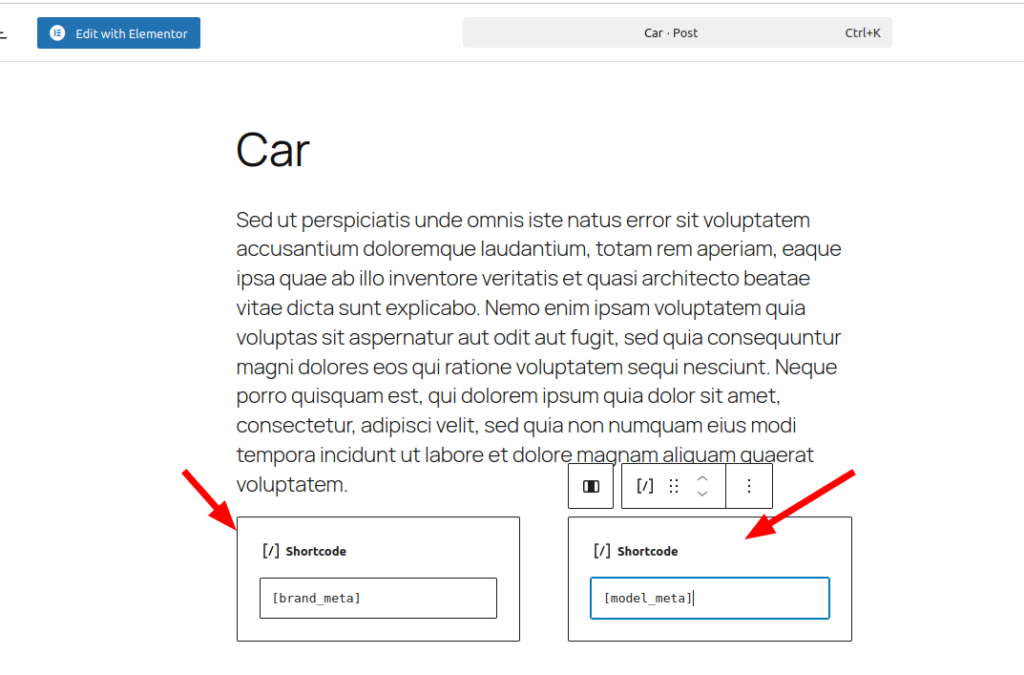The height and width of the screenshot is (675, 1024).
Task: Click the [model_meta] shortcode input field
Action: coord(709,598)
